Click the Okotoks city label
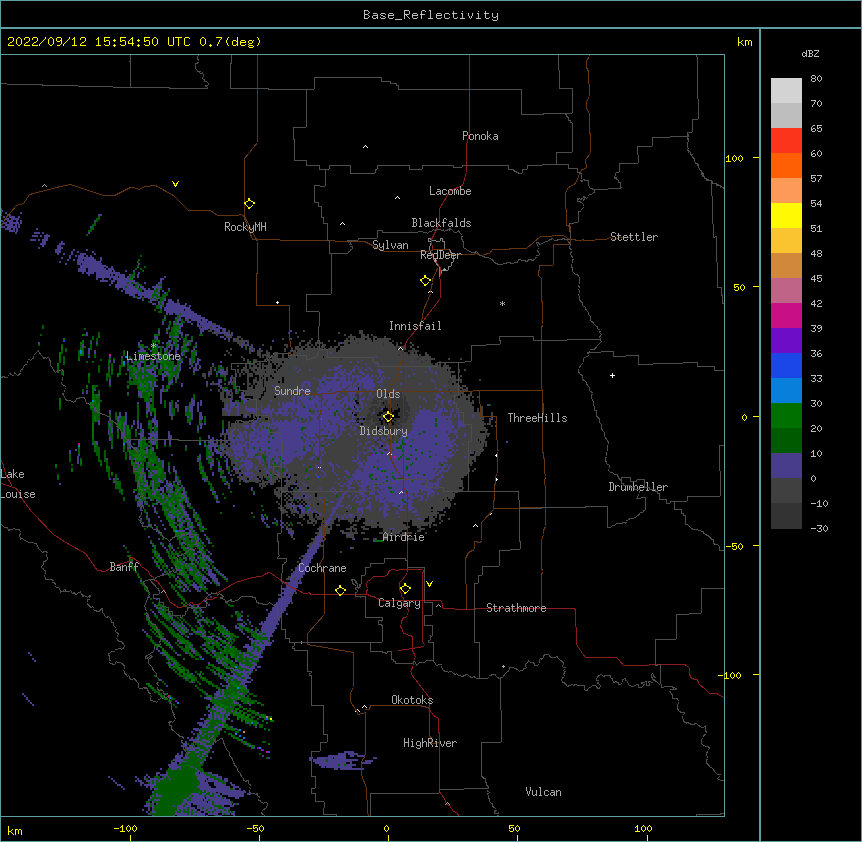The width and height of the screenshot is (862, 842). point(412,700)
